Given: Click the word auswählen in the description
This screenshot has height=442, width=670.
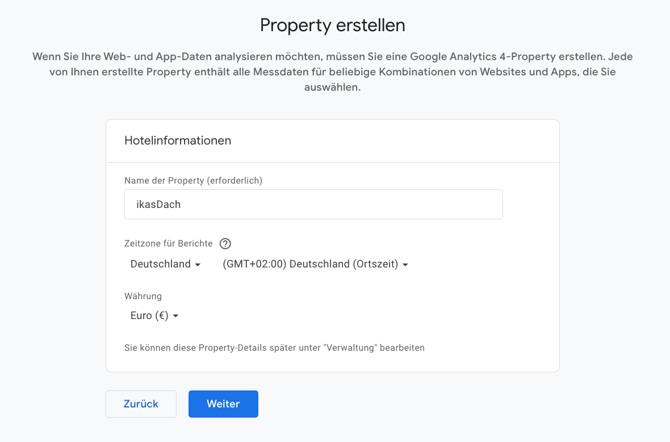Looking at the screenshot, I should click(331, 87).
